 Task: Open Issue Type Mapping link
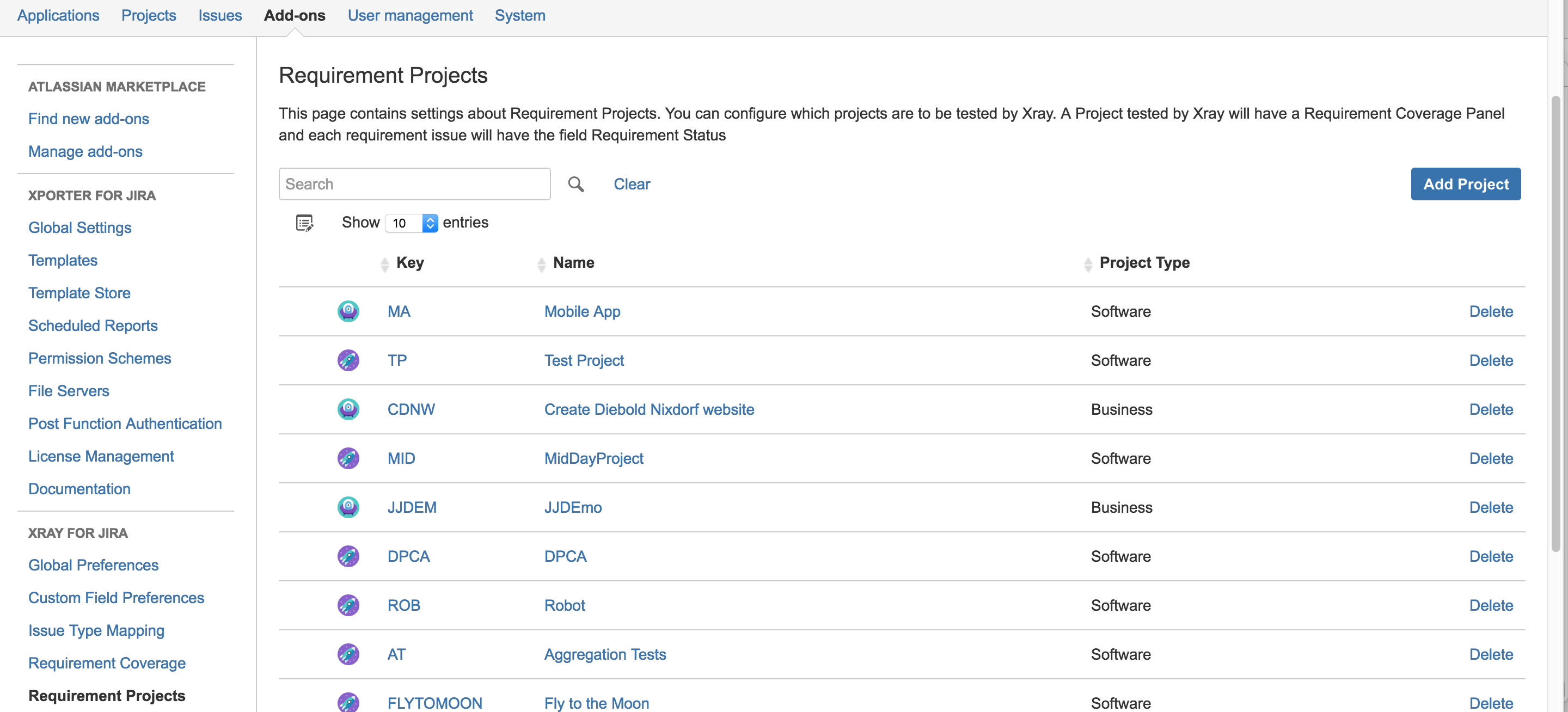coord(96,630)
